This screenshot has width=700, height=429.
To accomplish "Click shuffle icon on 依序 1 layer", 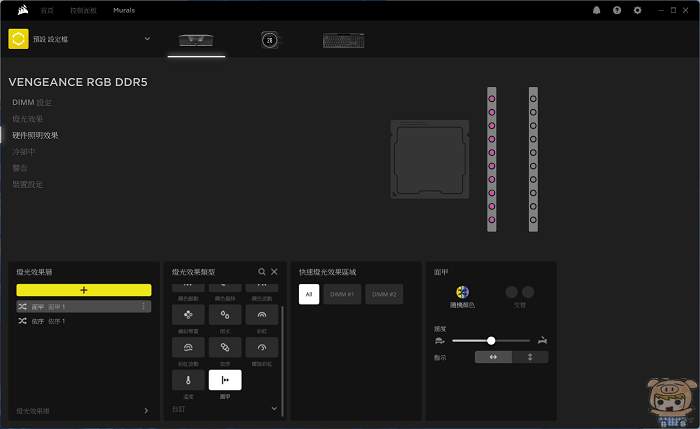I will tap(22, 321).
